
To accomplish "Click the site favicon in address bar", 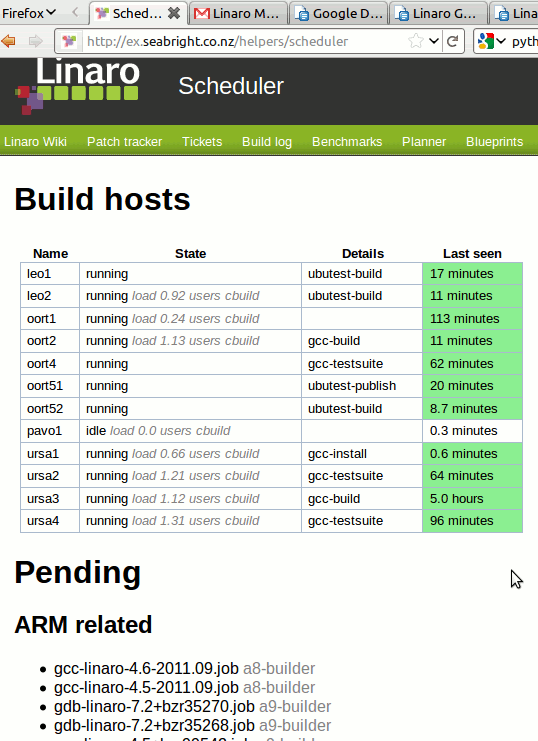I will click(x=69, y=42).
